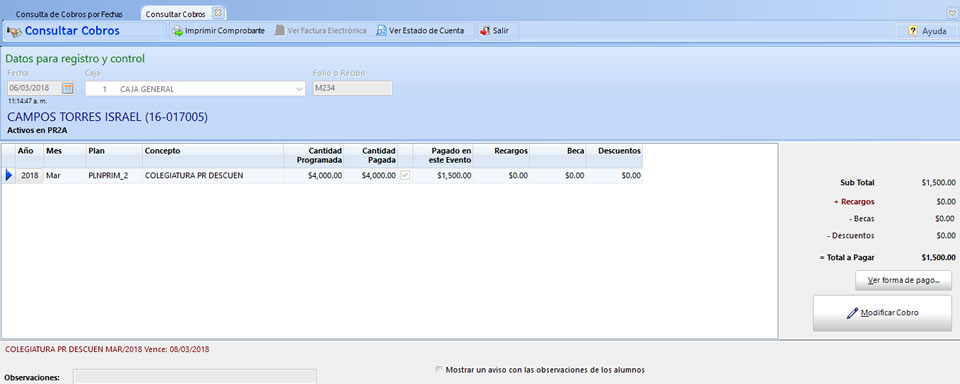The height and width of the screenshot is (384, 960).
Task: Click Ver forma de pago button
Action: 903,280
